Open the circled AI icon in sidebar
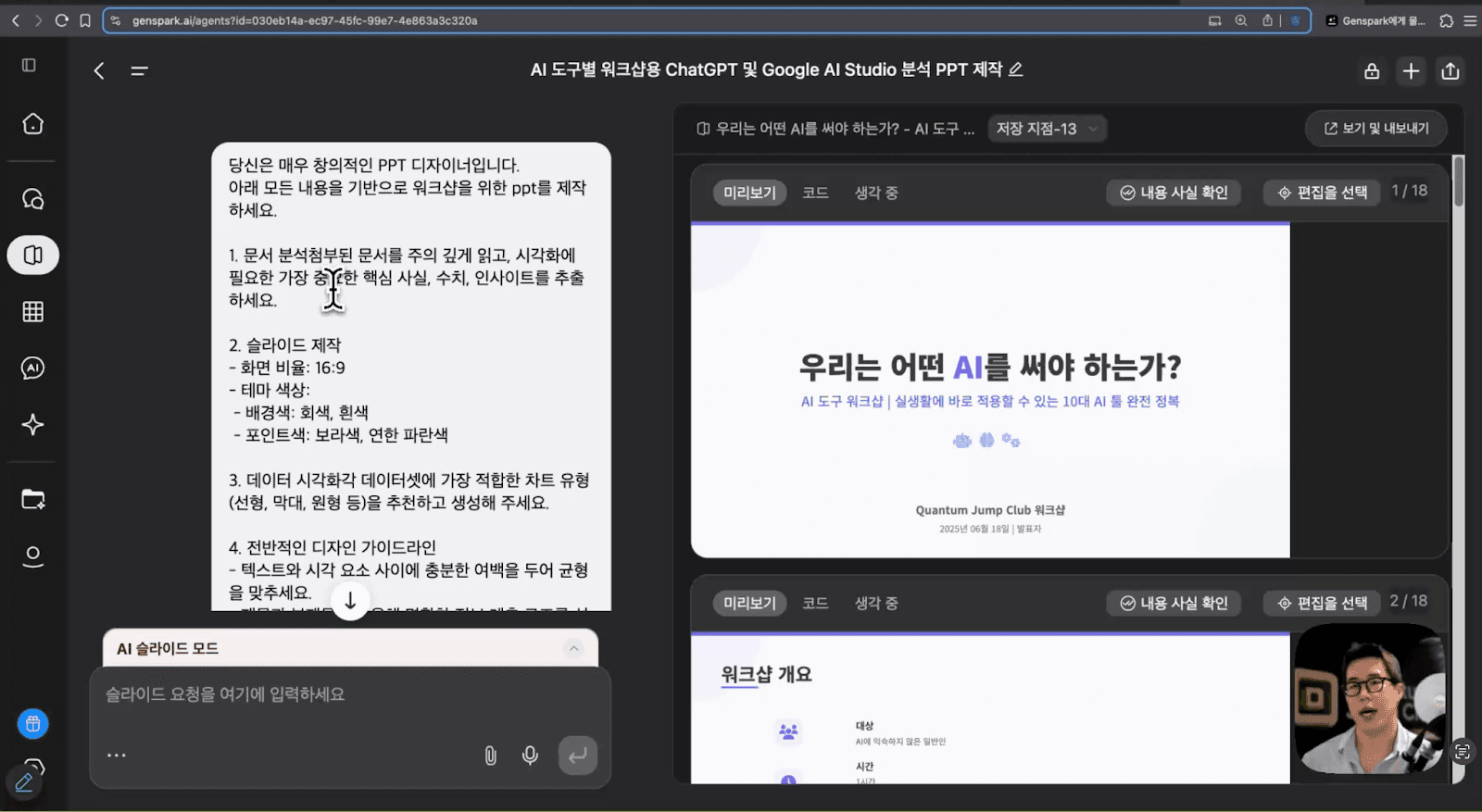This screenshot has width=1482, height=812. 33,369
